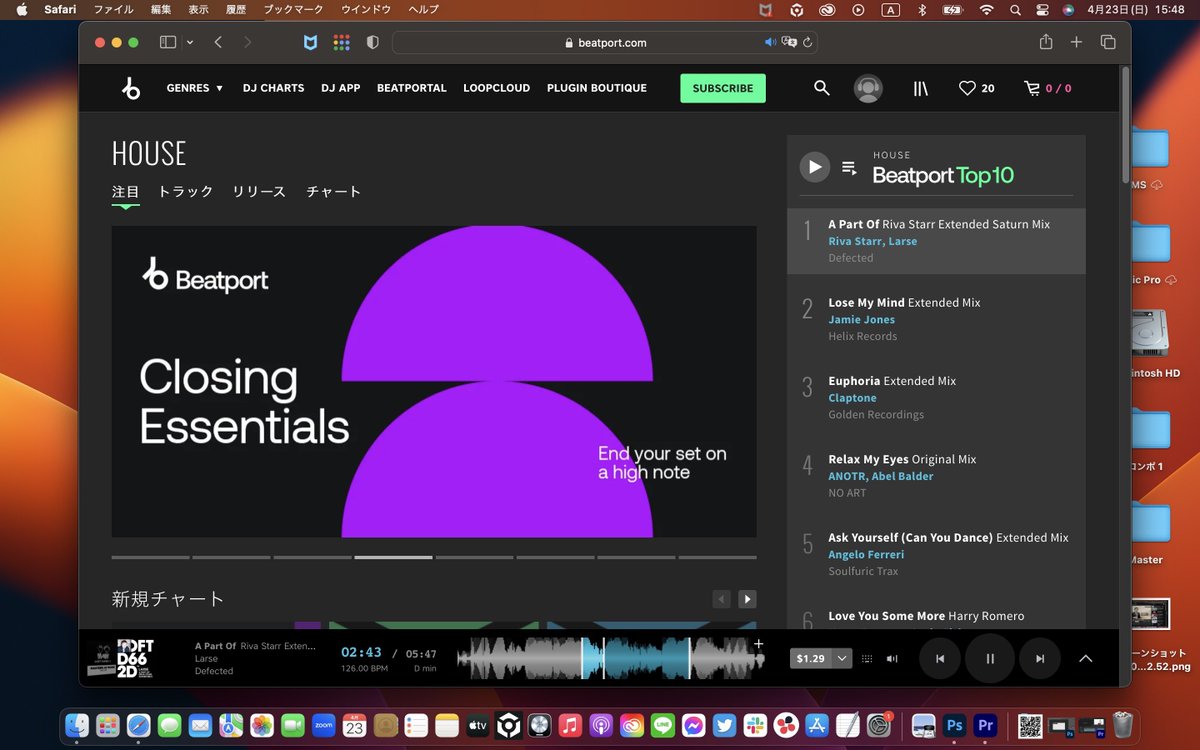
Task: Open artist Jamie Jones link
Action: 861,320
